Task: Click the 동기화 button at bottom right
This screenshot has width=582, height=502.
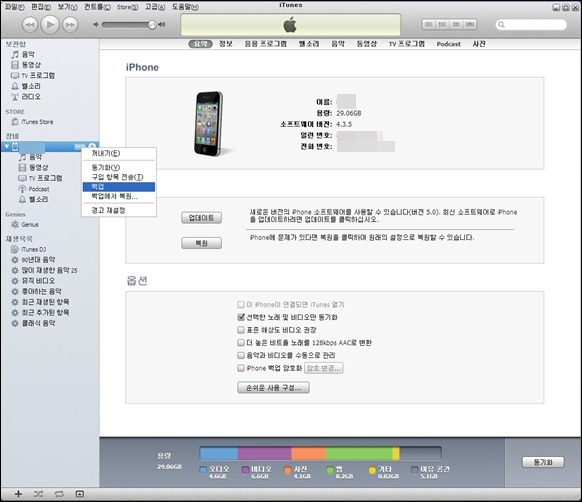Action: coord(543,462)
